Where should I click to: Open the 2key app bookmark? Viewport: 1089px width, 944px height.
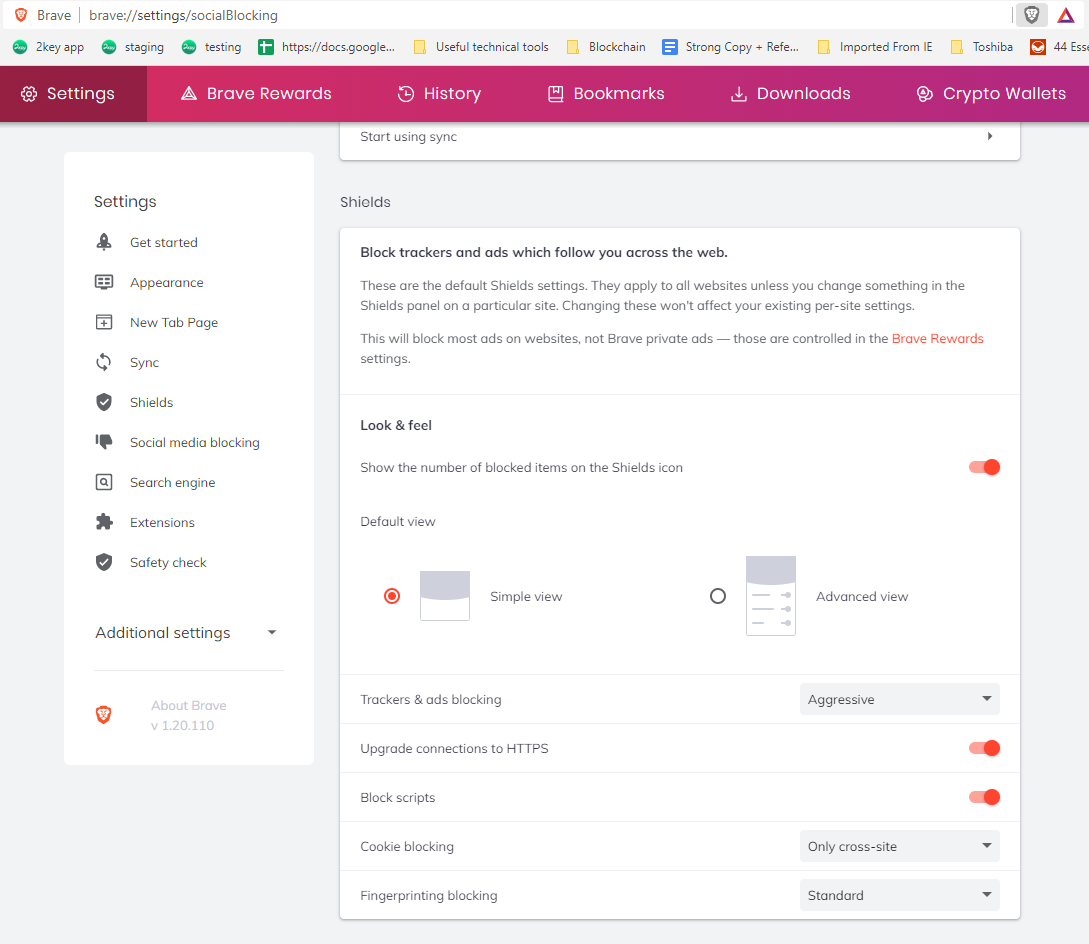[49, 47]
